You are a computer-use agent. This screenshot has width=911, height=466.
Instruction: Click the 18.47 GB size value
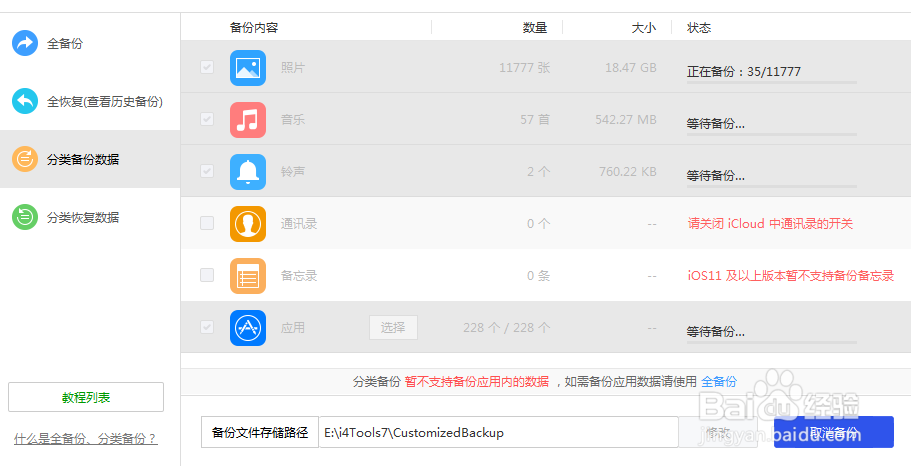631,68
